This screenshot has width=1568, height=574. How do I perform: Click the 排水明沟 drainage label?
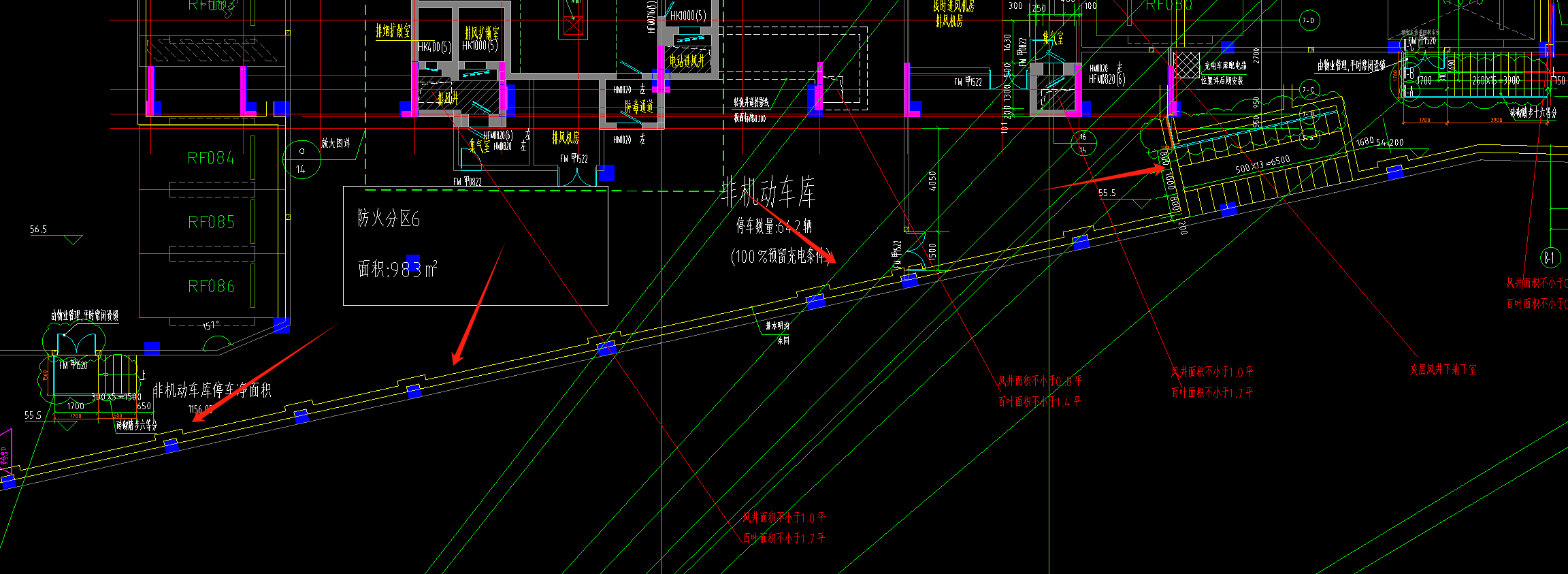pos(777,326)
